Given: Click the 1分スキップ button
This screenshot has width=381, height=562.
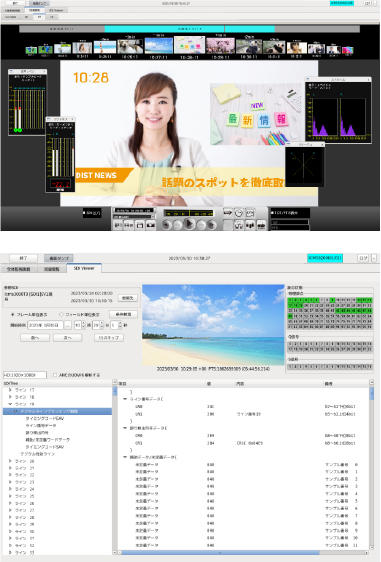Looking at the screenshot, I should coord(109,338).
